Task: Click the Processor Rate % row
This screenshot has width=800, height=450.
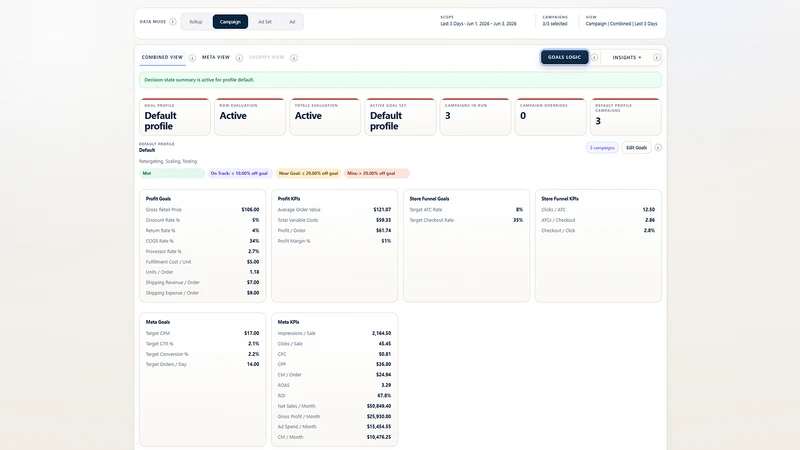Action: click(202, 252)
